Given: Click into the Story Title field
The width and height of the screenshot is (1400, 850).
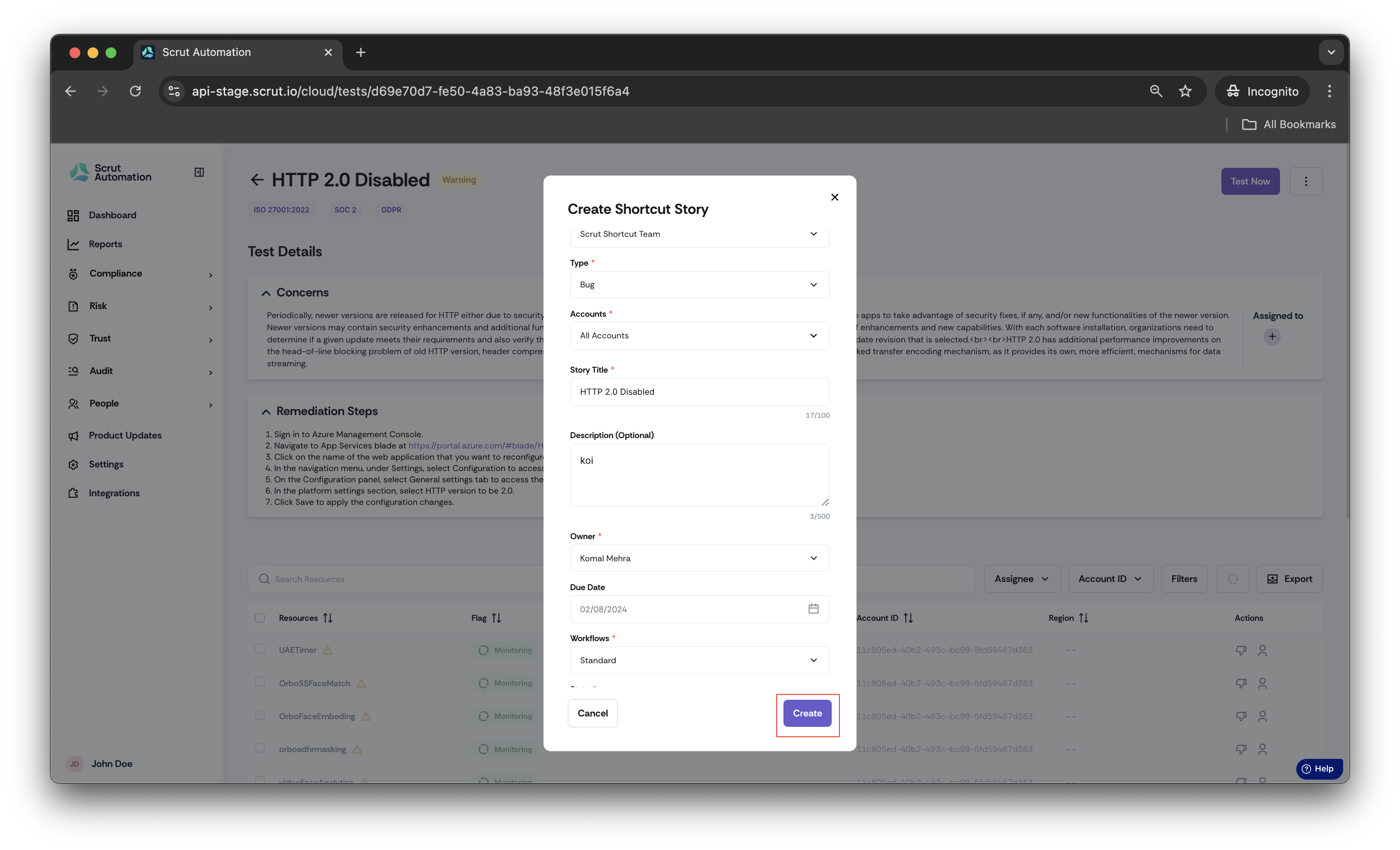Looking at the screenshot, I should [x=699, y=392].
